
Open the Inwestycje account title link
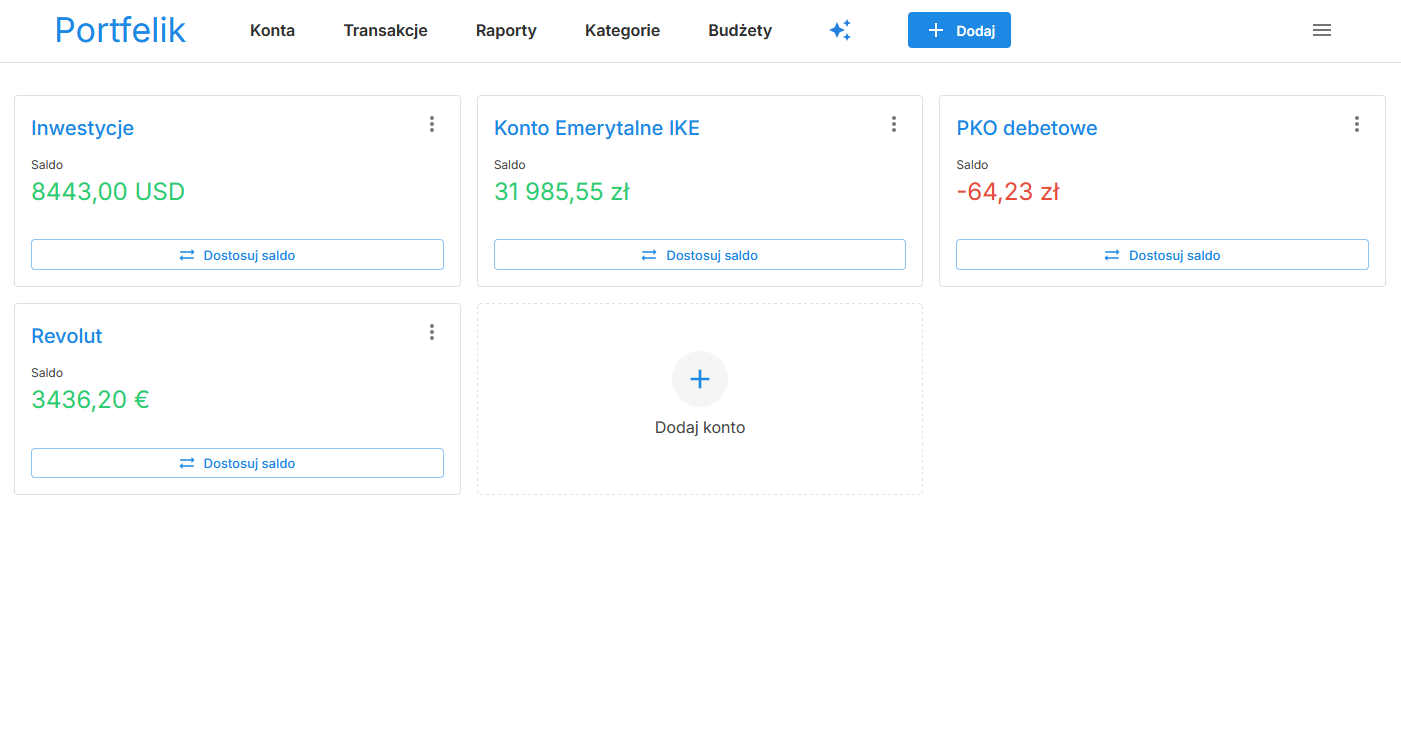point(83,128)
